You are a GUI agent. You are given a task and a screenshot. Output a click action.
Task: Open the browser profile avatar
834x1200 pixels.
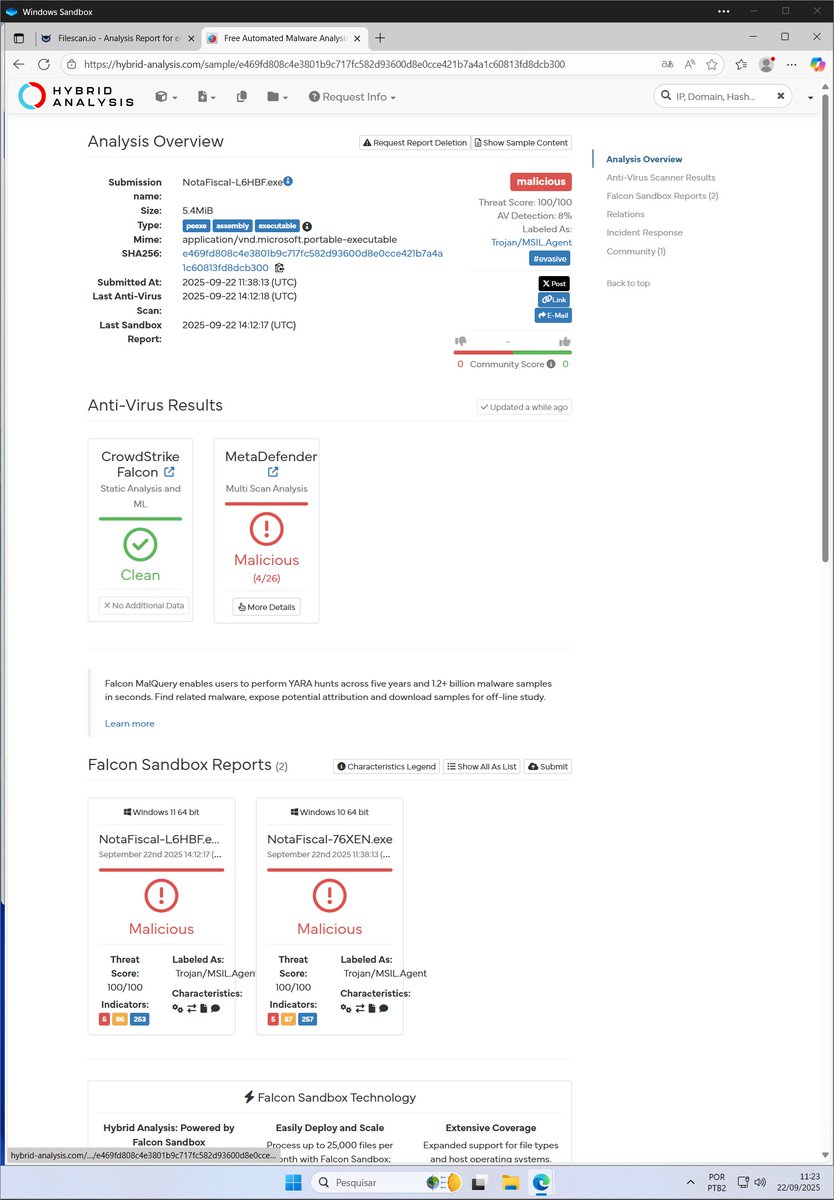tap(767, 64)
